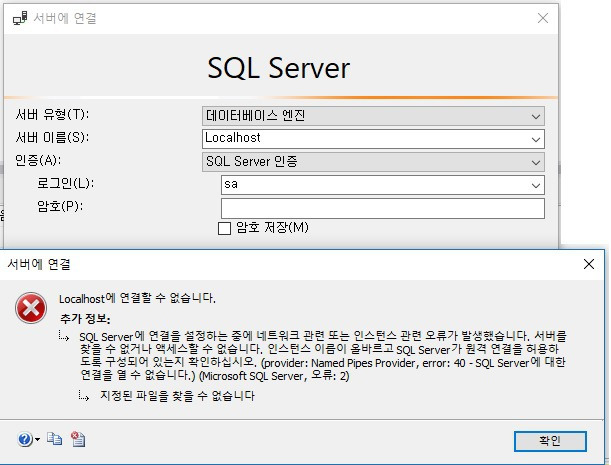Expand the 서버 이름 combo box arrow
The height and width of the screenshot is (465, 611).
pyautogui.click(x=536, y=139)
